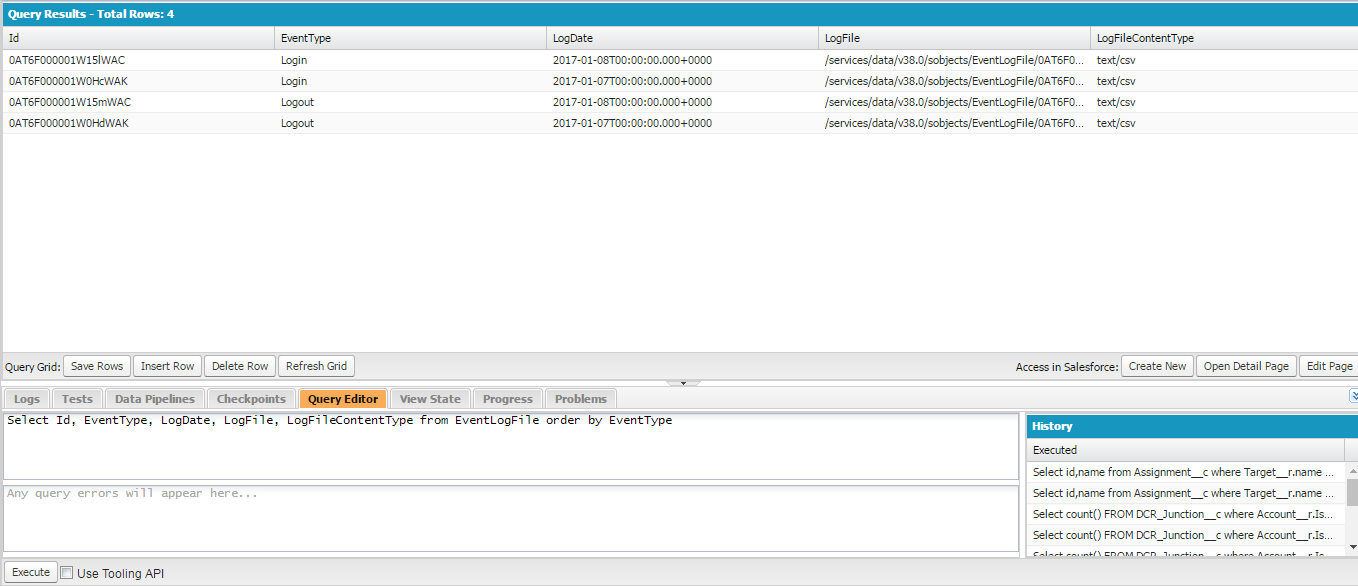Execute the SOQL query

coord(30,571)
